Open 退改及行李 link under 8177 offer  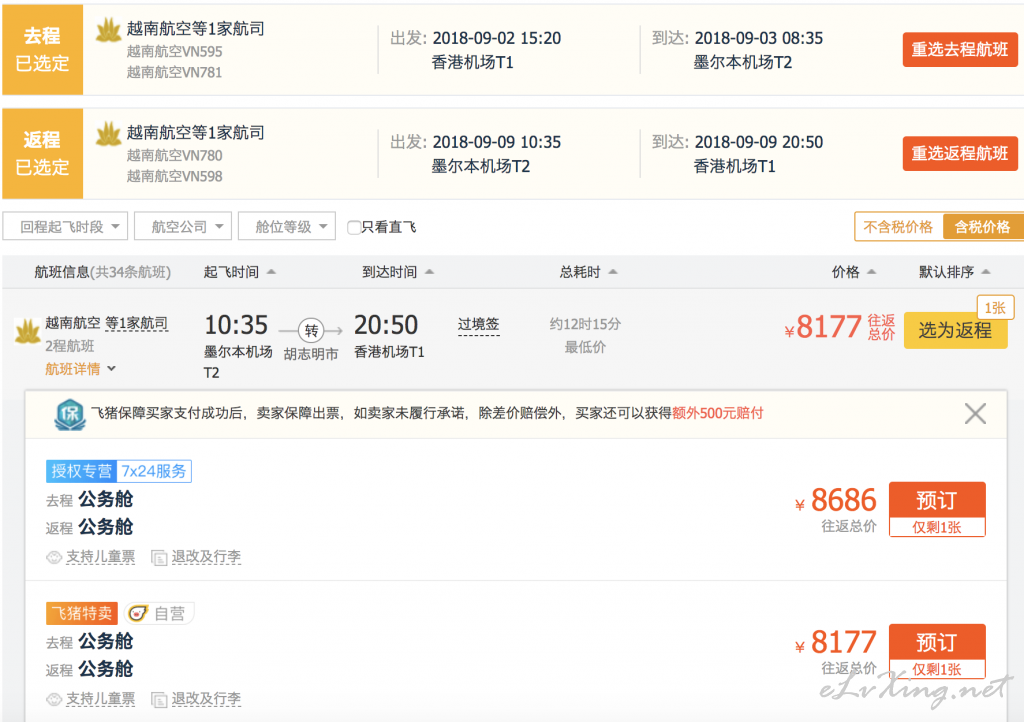click(x=206, y=699)
